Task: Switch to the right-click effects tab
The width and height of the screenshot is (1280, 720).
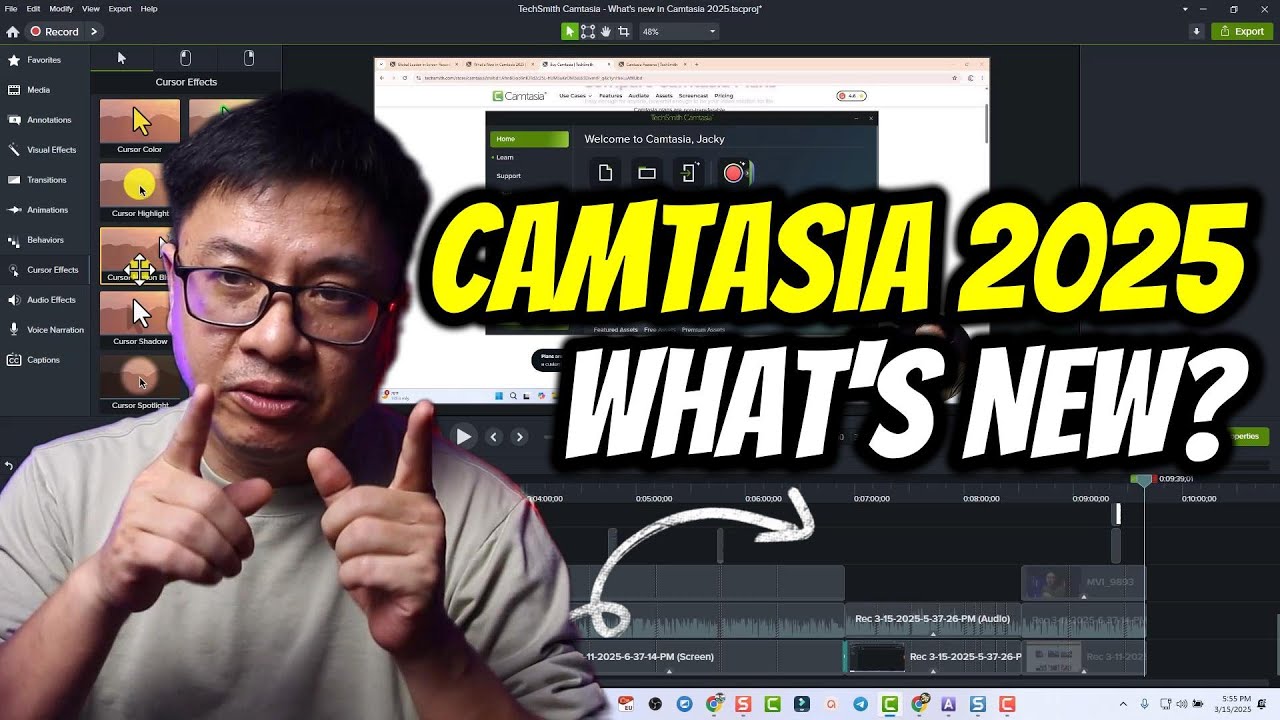Action: (x=249, y=58)
